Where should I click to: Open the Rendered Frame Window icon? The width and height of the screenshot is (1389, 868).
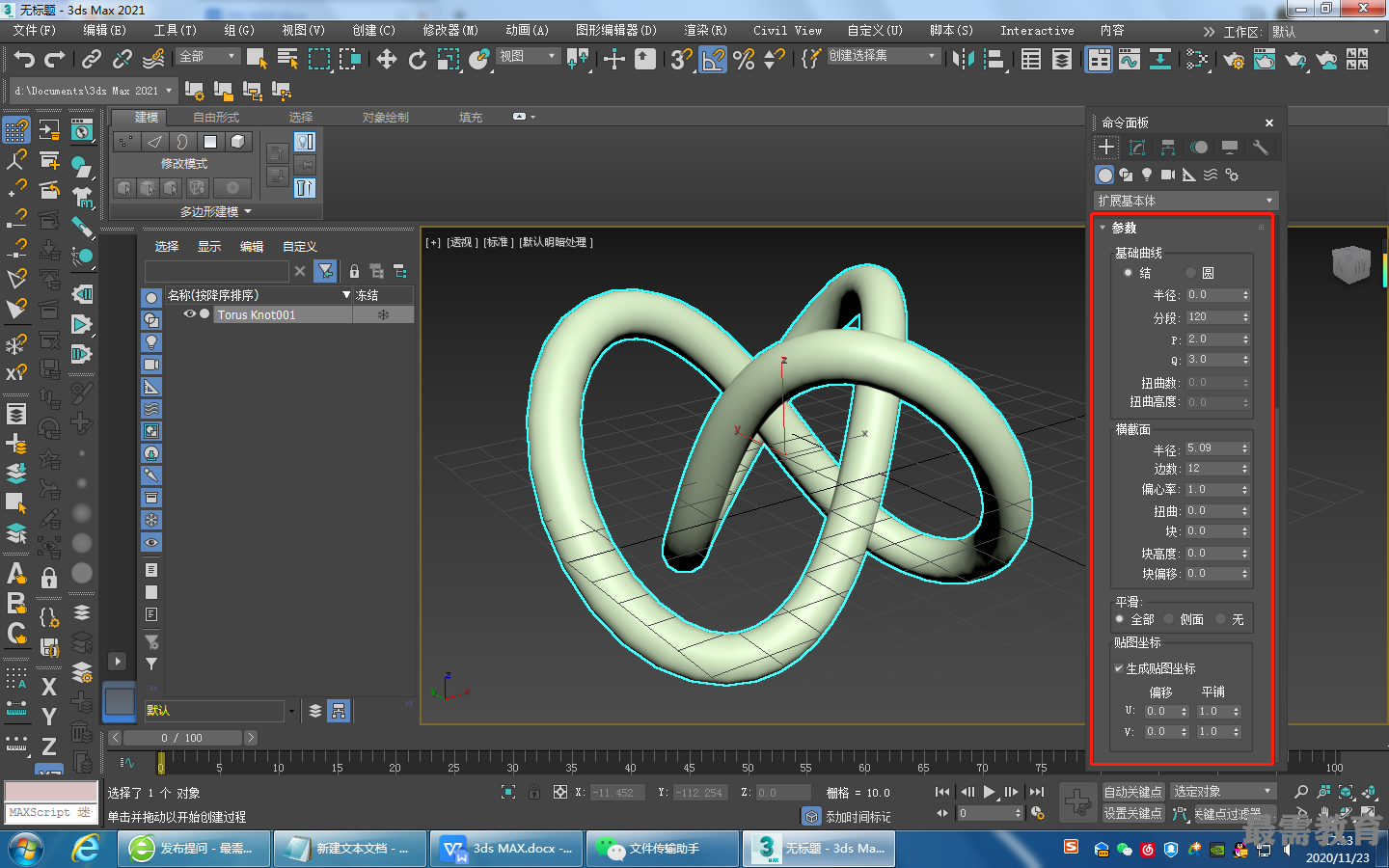pos(1265,60)
